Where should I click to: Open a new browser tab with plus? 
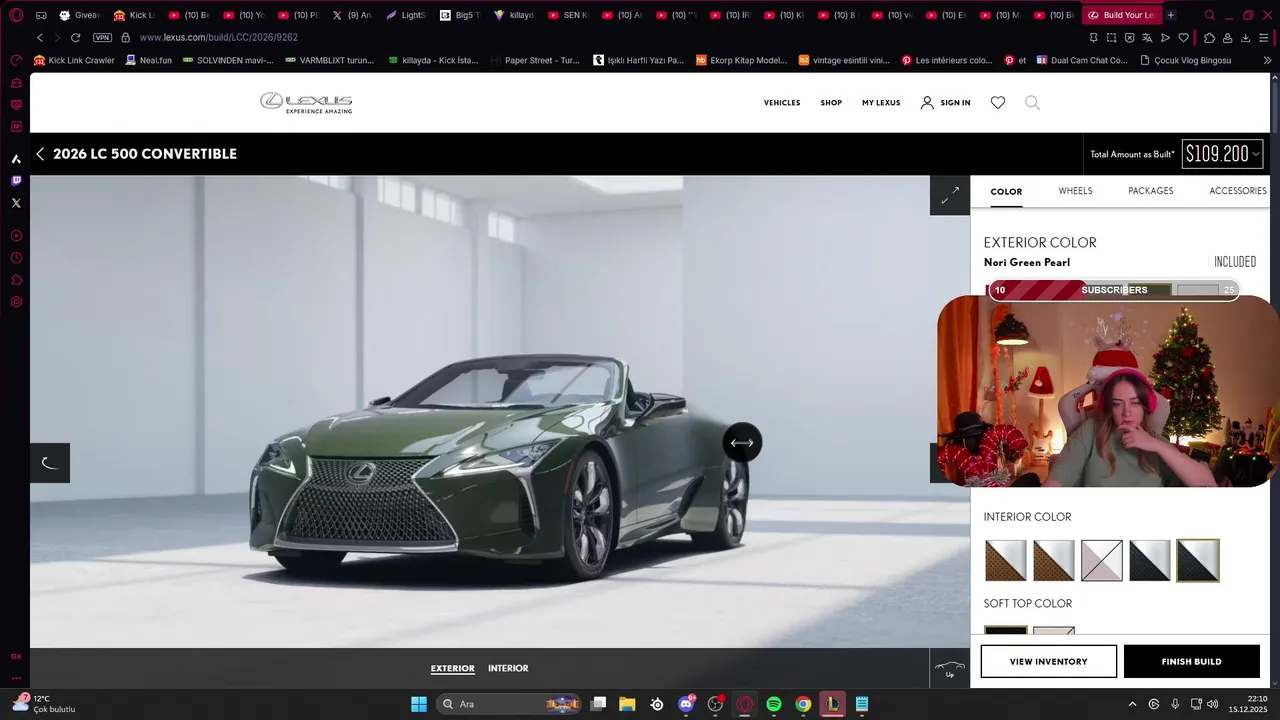1171,15
